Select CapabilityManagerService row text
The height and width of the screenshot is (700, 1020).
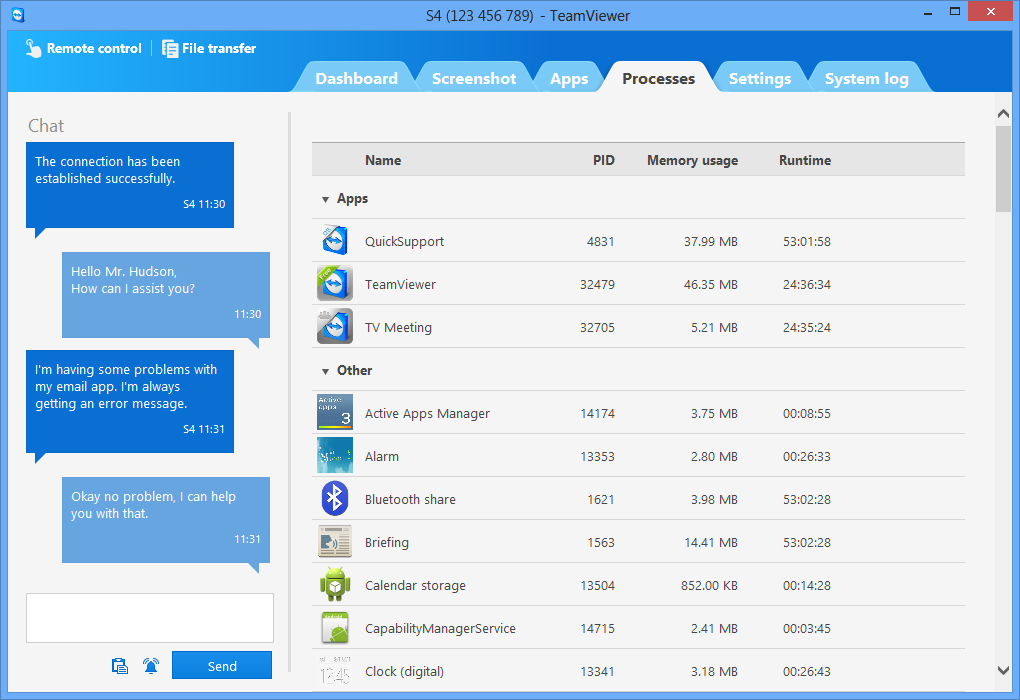pos(440,628)
